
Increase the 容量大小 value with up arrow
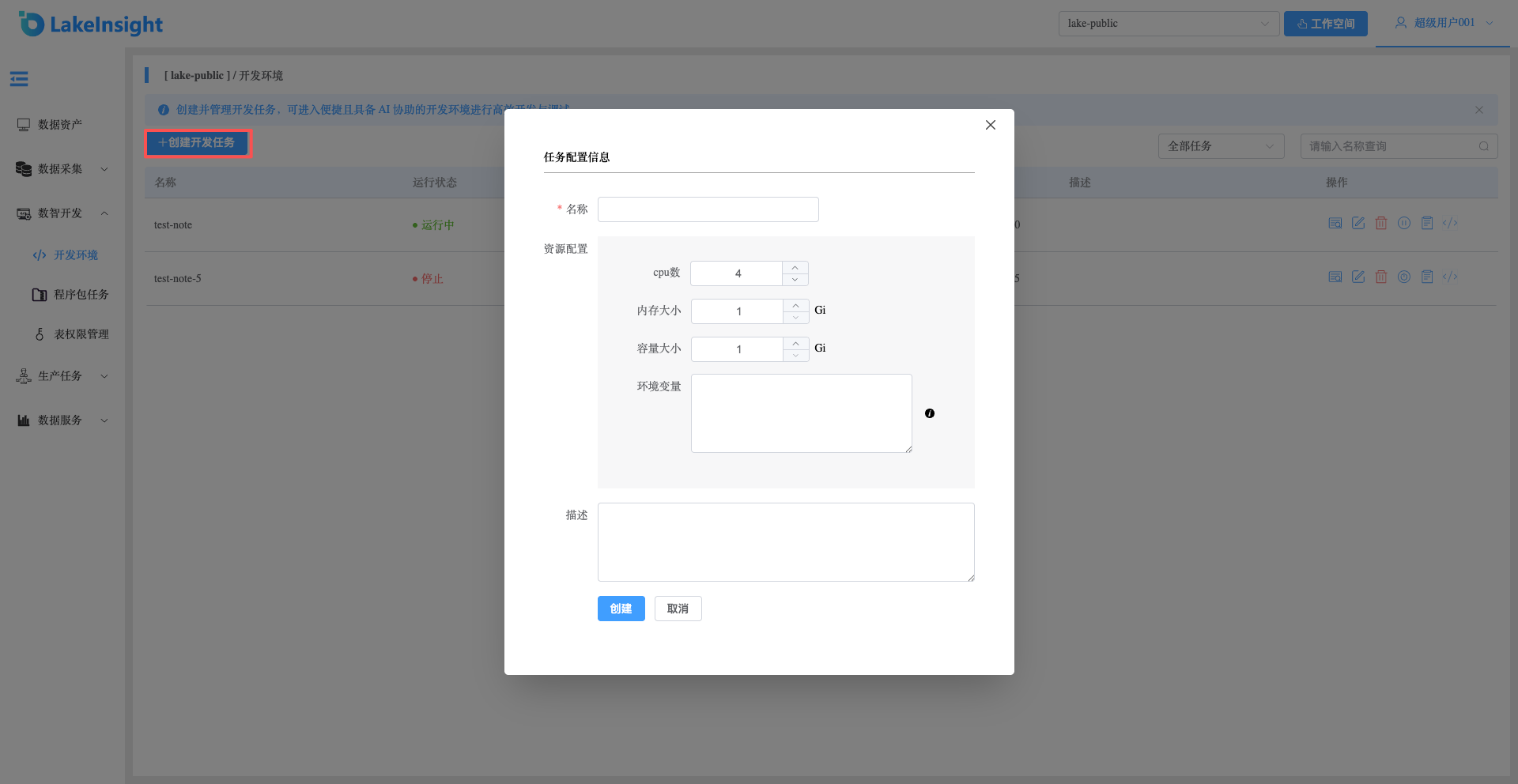tap(796, 344)
